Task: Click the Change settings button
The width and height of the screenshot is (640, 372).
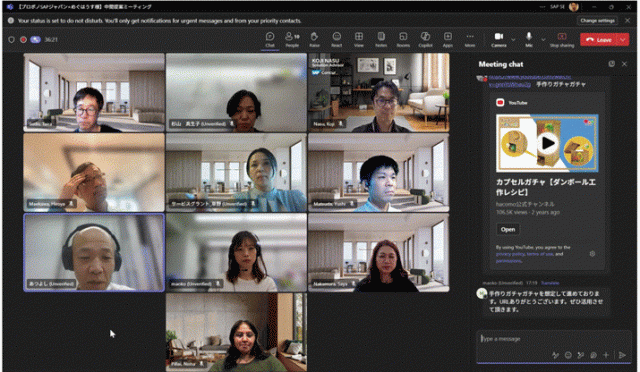Action: 598,20
